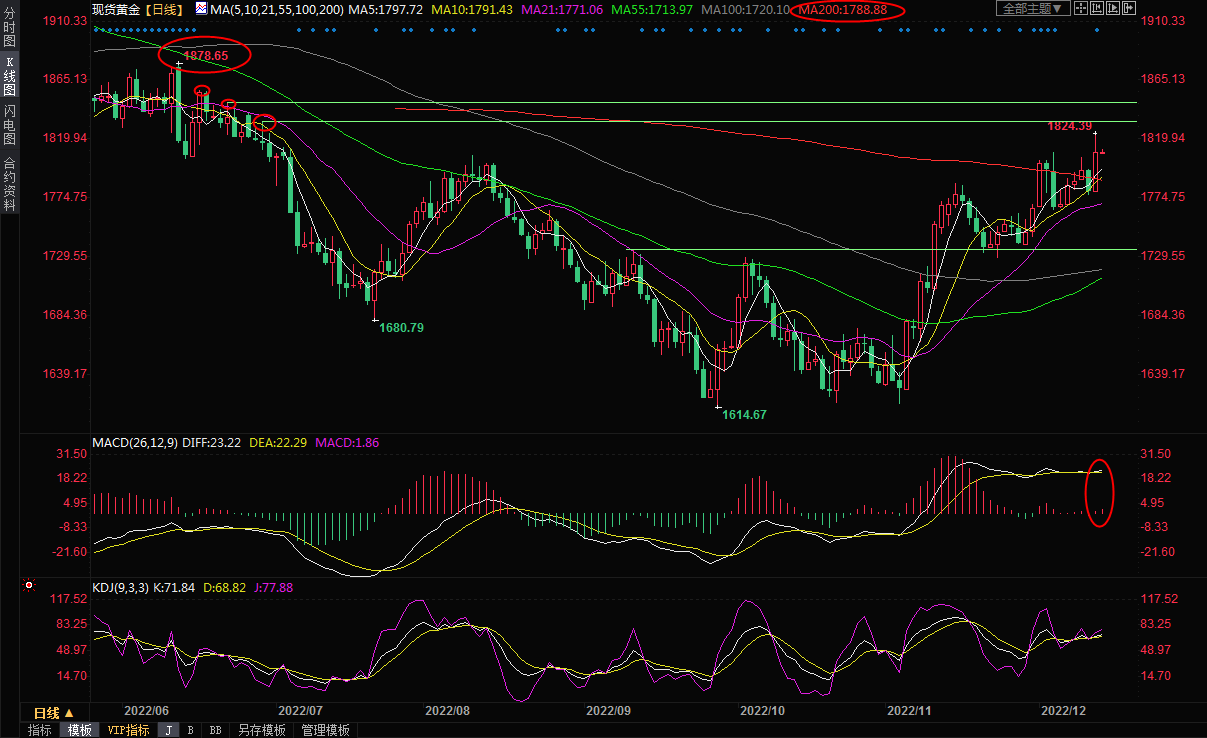Image resolution: width=1207 pixels, height=738 pixels.
Task: Click the MA indicator chart icon
Action: point(202,9)
